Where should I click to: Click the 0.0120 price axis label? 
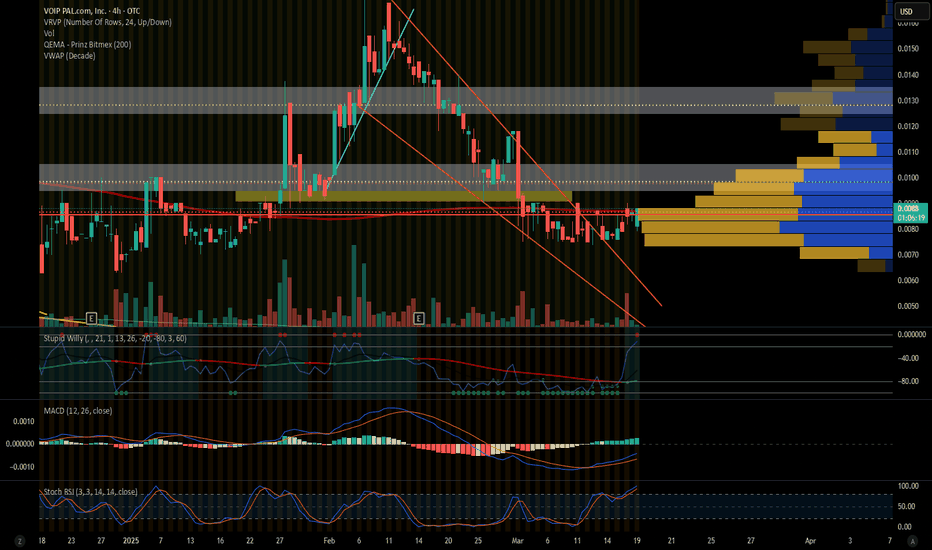908,126
